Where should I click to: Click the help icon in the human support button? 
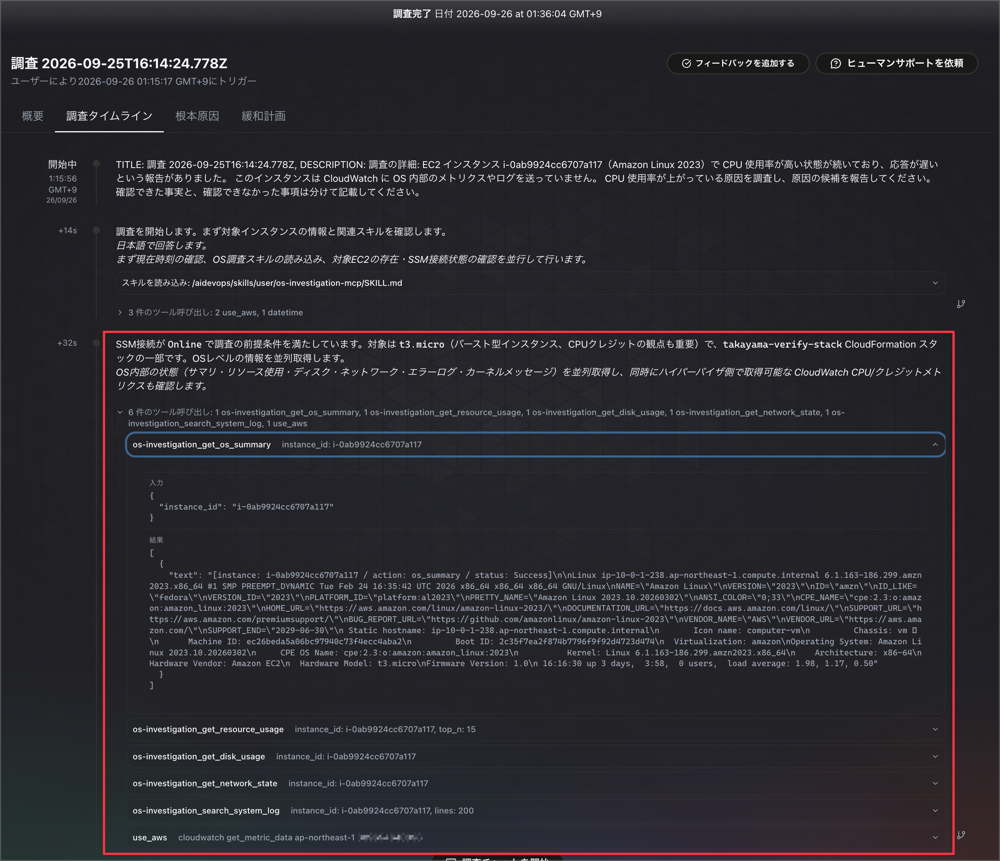tap(835, 63)
